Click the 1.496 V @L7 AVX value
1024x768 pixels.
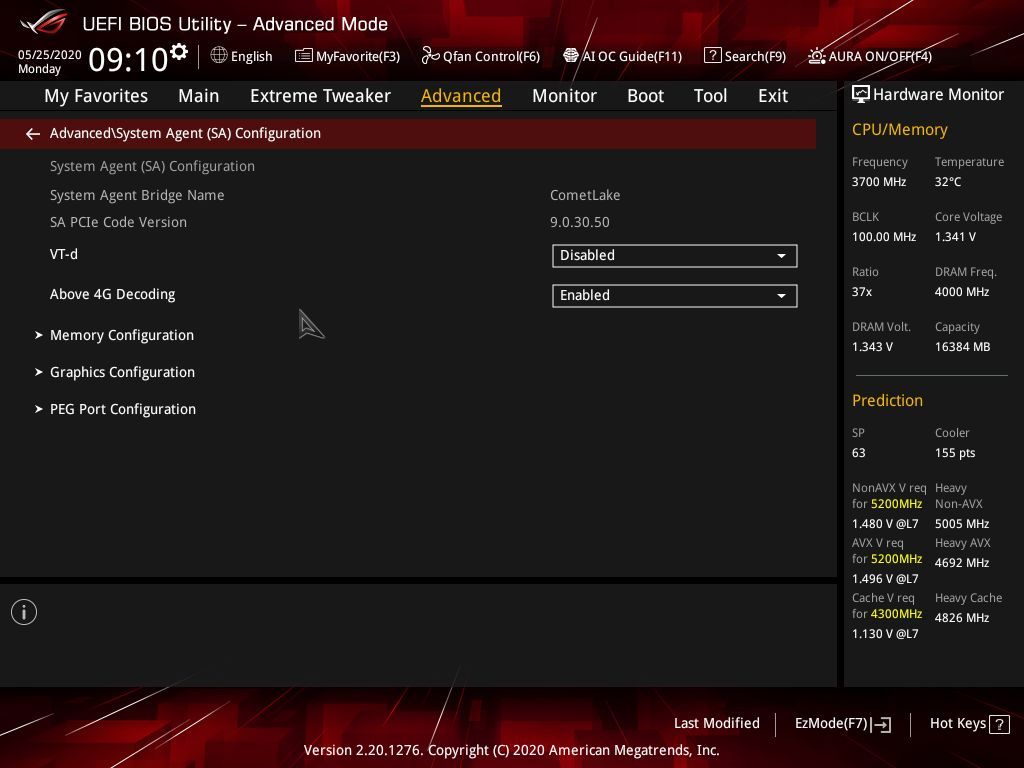click(885, 579)
